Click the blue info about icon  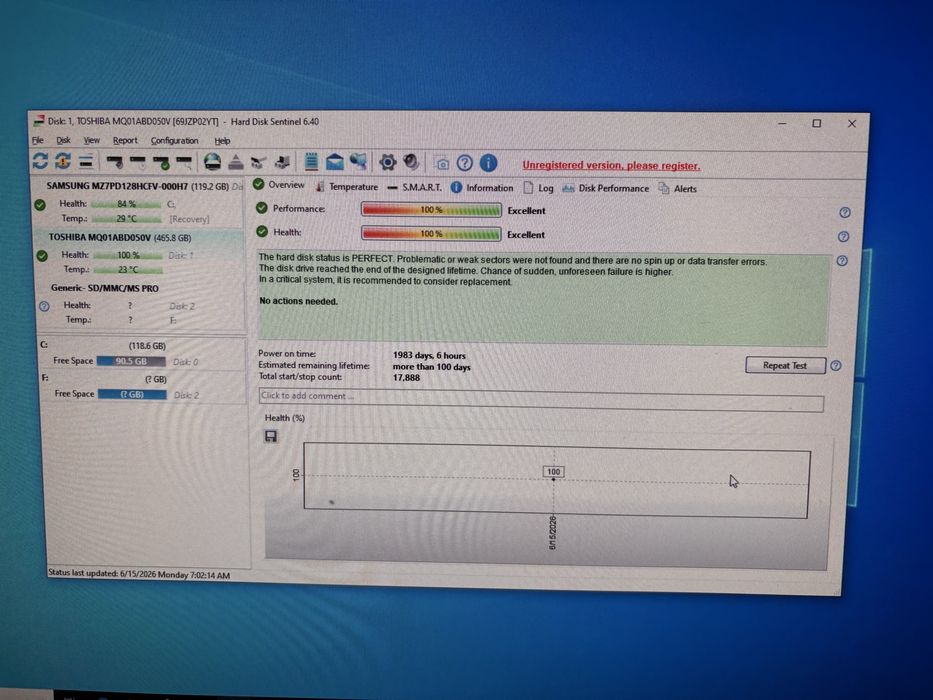coord(489,163)
